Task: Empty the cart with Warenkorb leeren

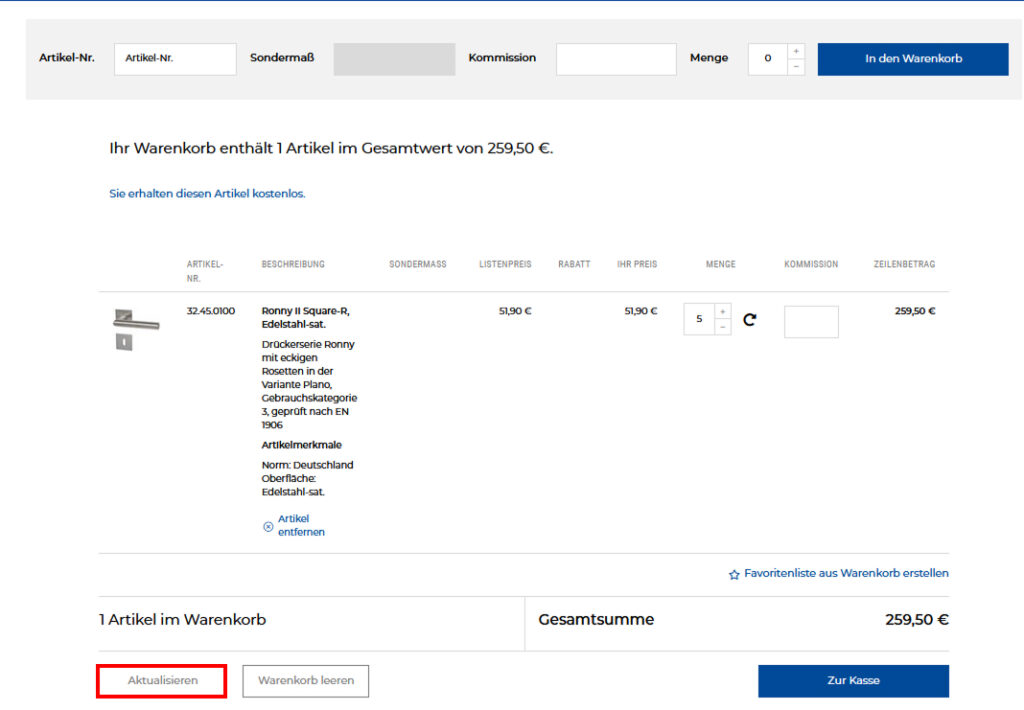Action: tap(306, 681)
